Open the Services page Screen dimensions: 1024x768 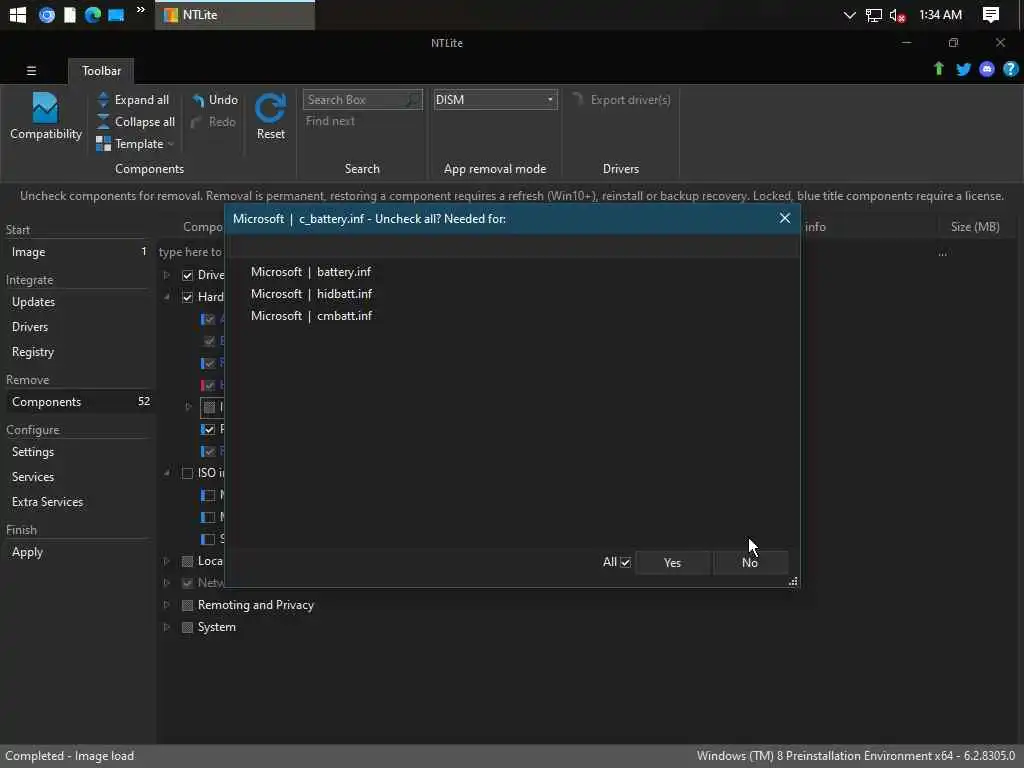[x=78, y=477]
